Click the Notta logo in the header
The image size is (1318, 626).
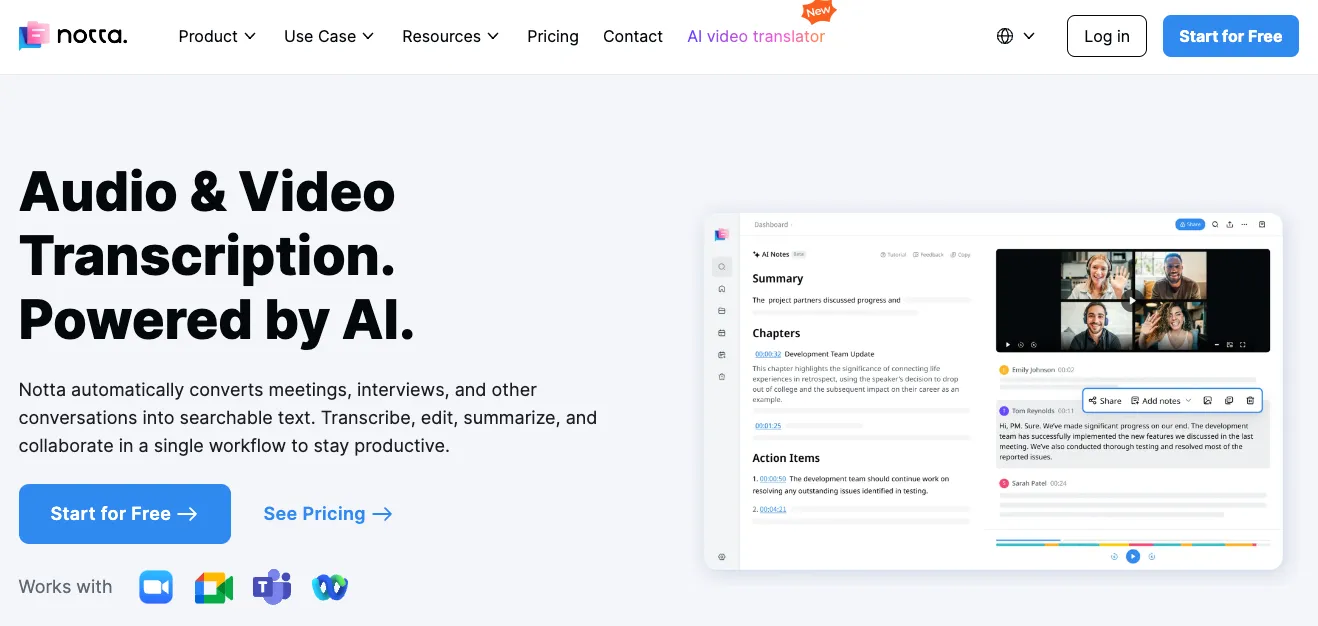point(73,36)
